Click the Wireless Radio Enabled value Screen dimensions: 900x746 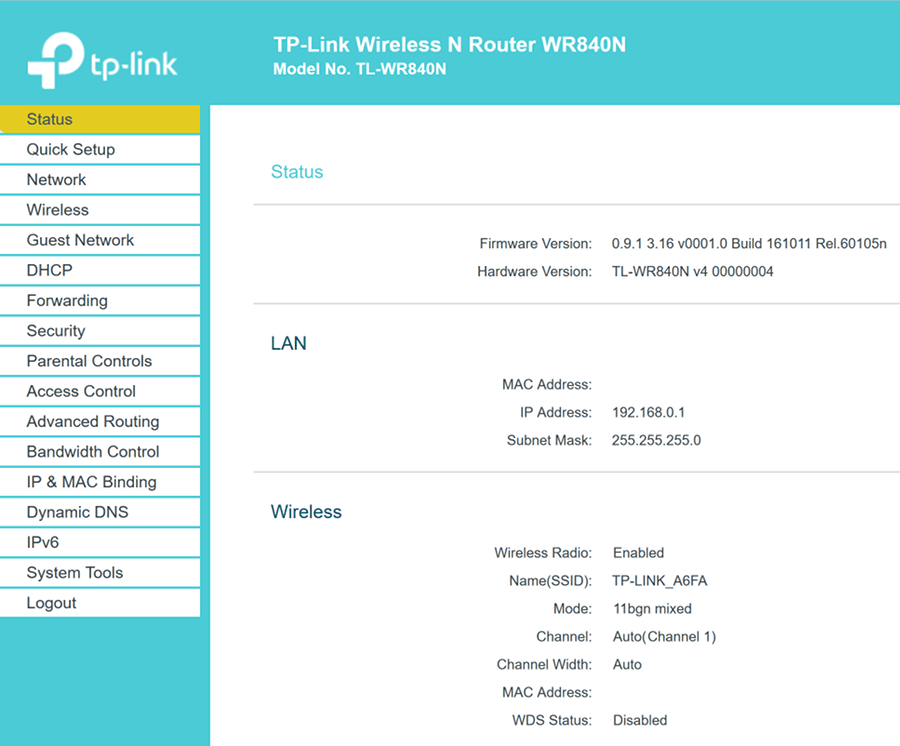[638, 553]
